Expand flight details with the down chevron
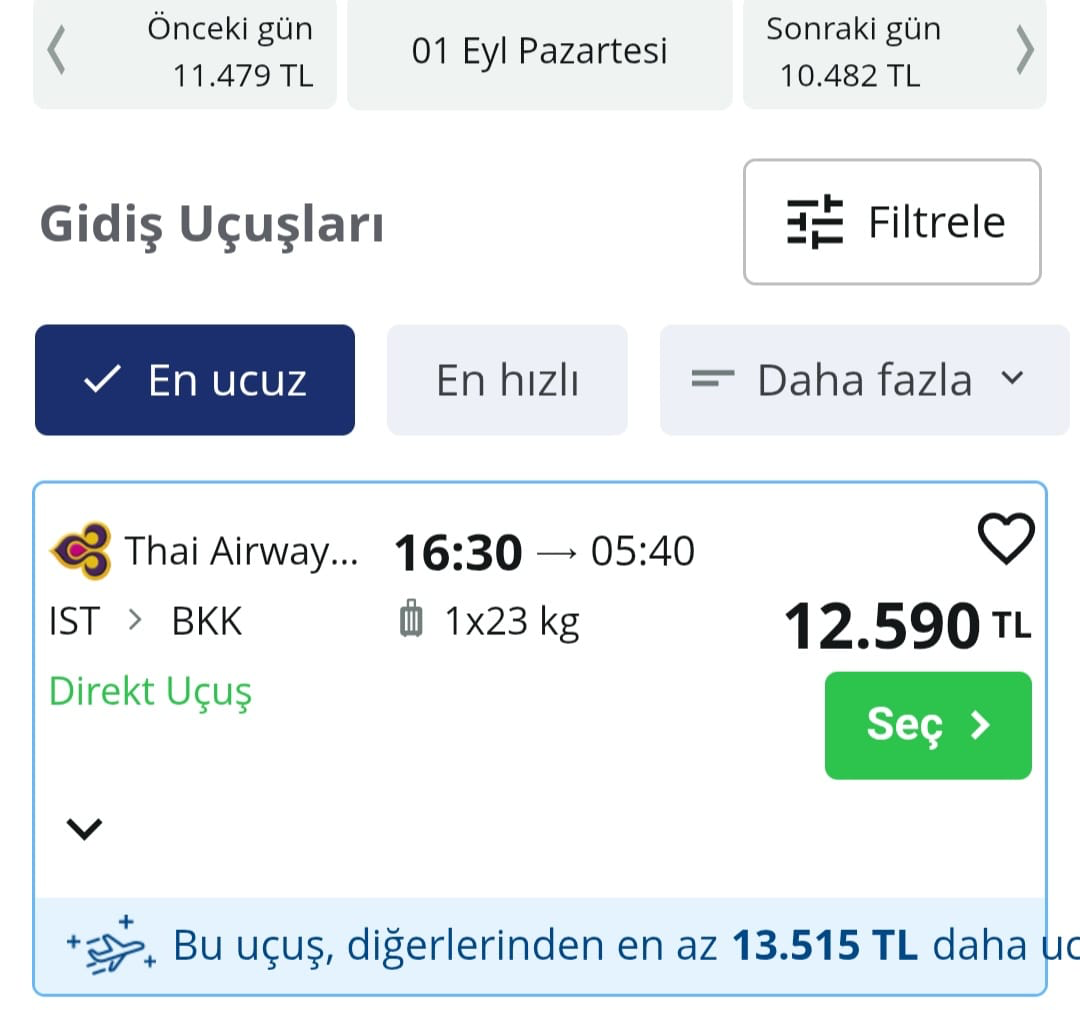 coord(84,829)
